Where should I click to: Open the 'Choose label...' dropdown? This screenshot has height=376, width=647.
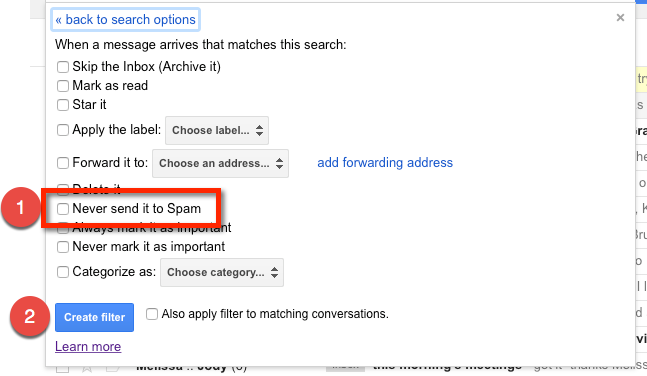pyautogui.click(x=217, y=130)
